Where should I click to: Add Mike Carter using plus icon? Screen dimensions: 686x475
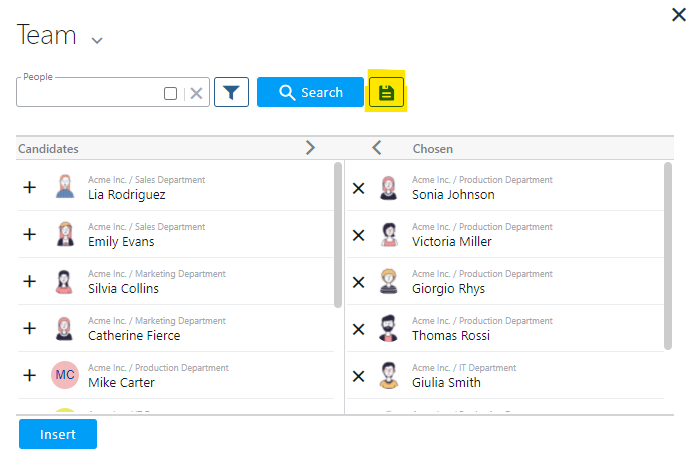click(30, 375)
